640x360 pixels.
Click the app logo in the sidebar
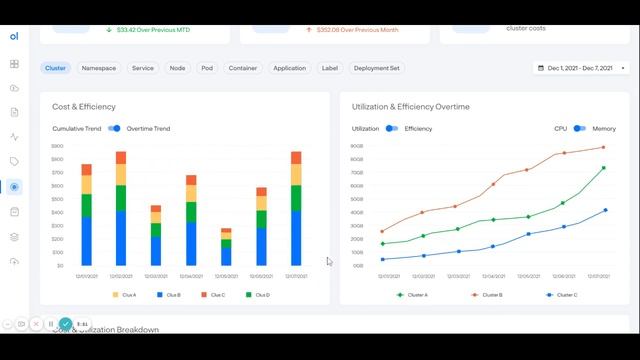14,36
